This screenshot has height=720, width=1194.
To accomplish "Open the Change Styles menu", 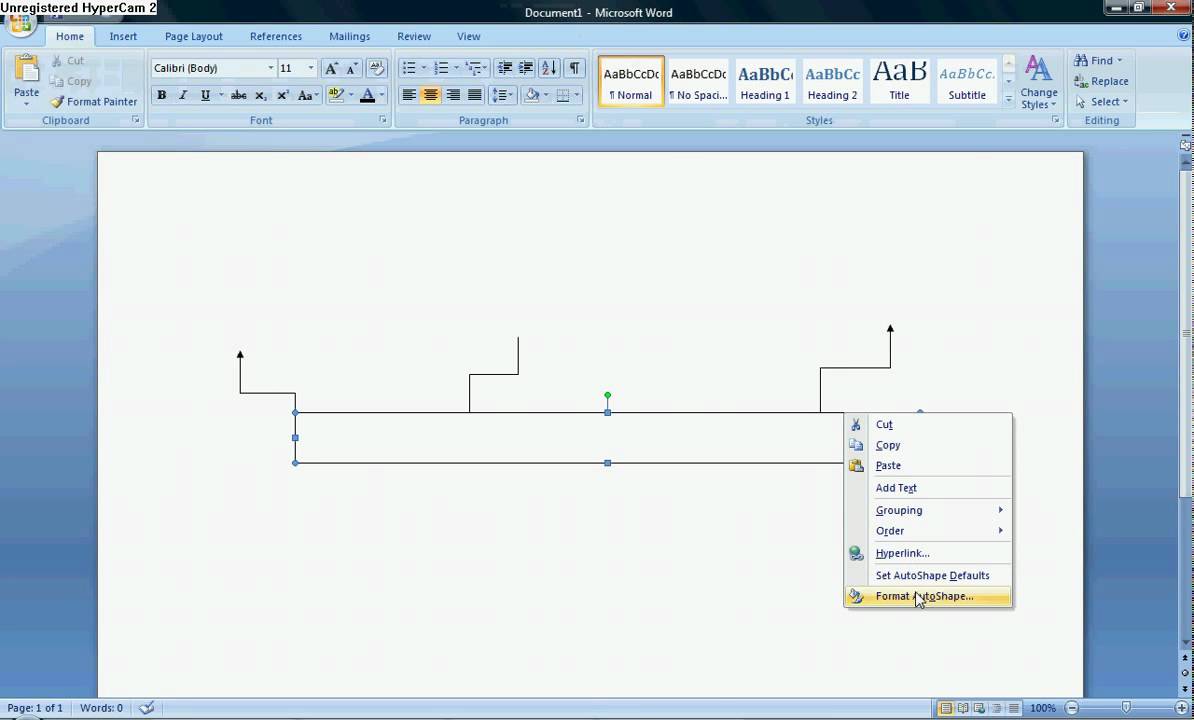I will tap(1039, 82).
